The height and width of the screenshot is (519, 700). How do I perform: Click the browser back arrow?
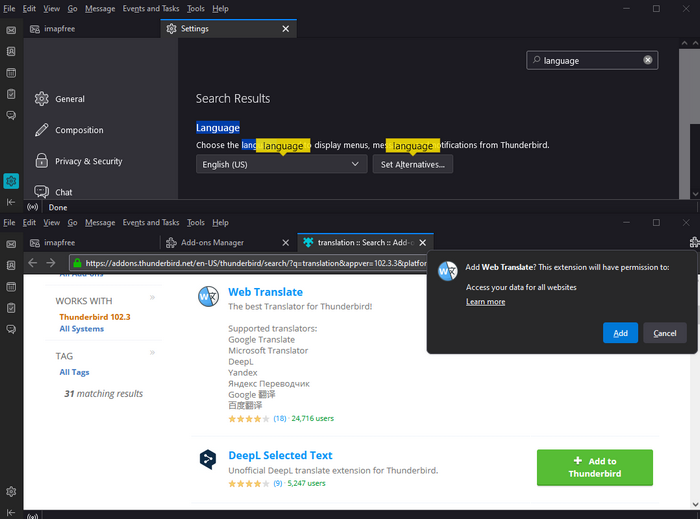[x=33, y=262]
